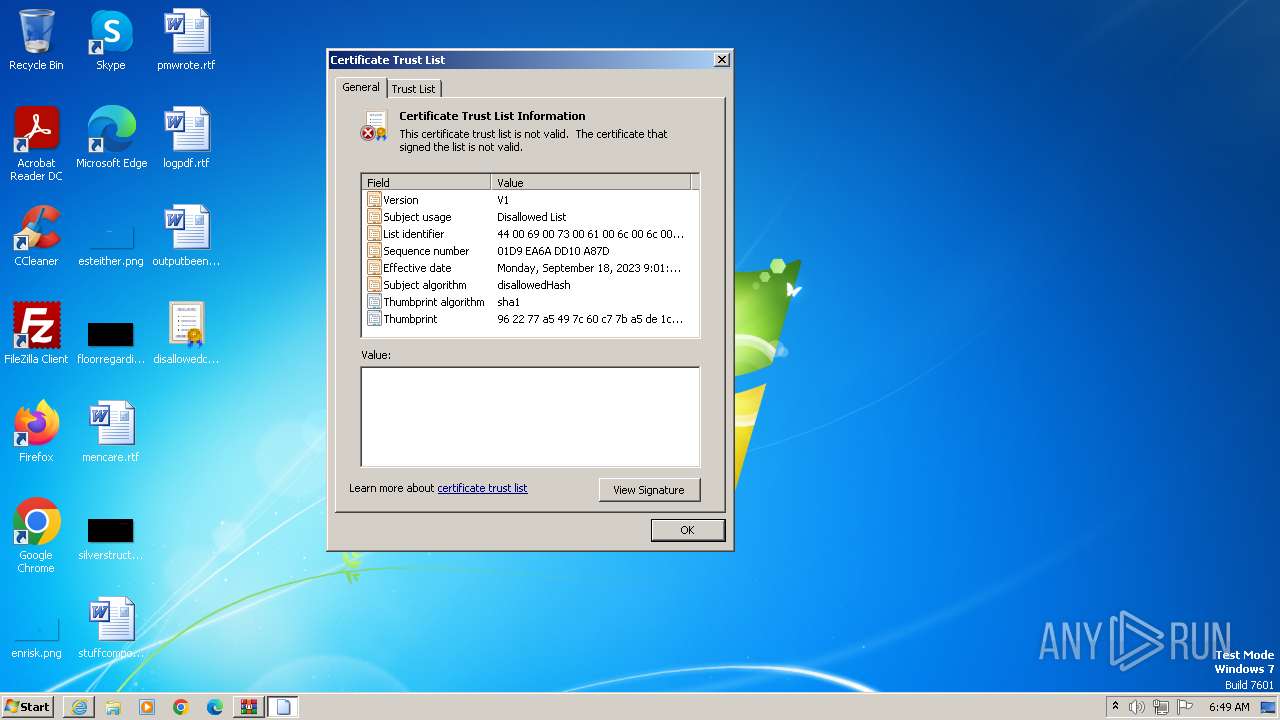Click the Disallowed List value cell

(531, 217)
